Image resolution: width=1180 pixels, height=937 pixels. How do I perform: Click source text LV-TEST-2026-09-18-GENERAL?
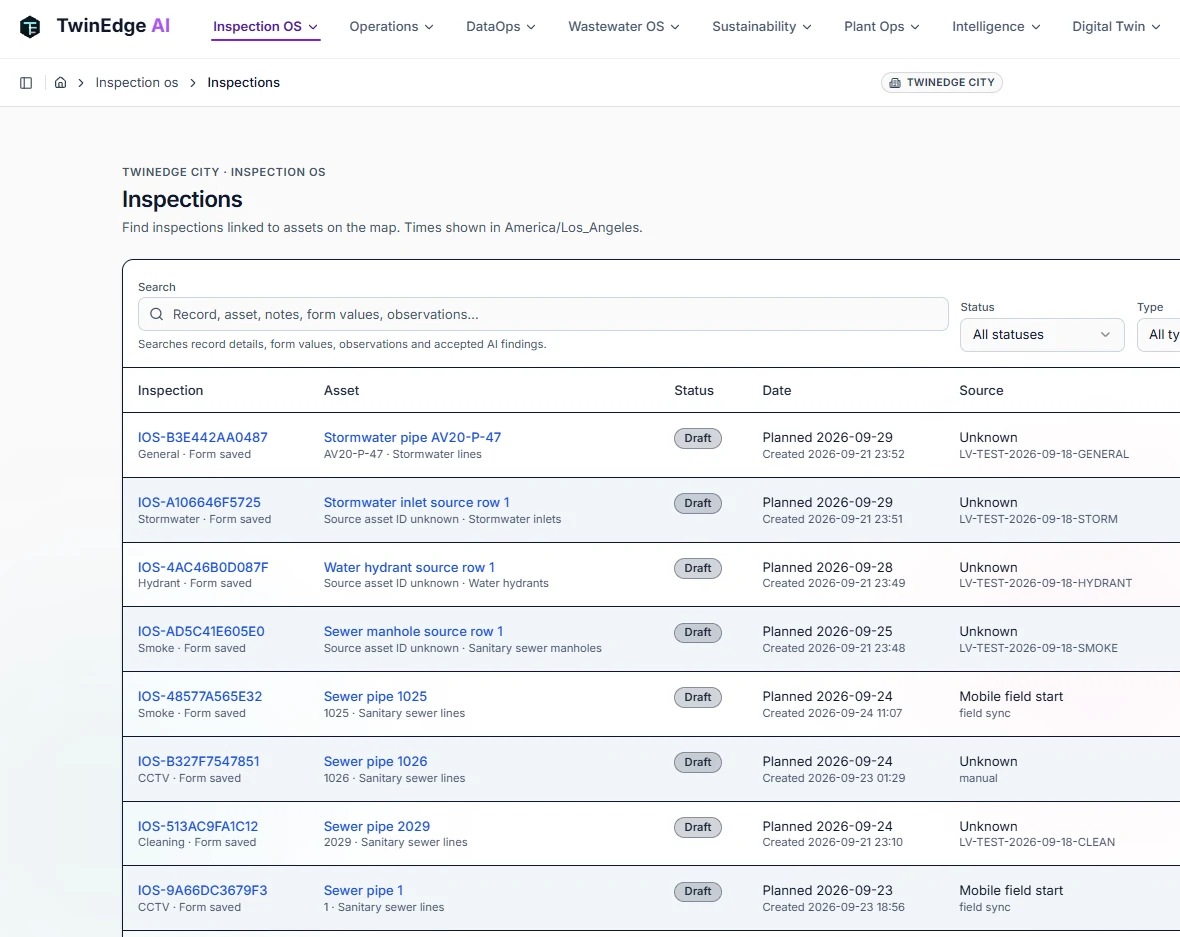coord(1044,455)
